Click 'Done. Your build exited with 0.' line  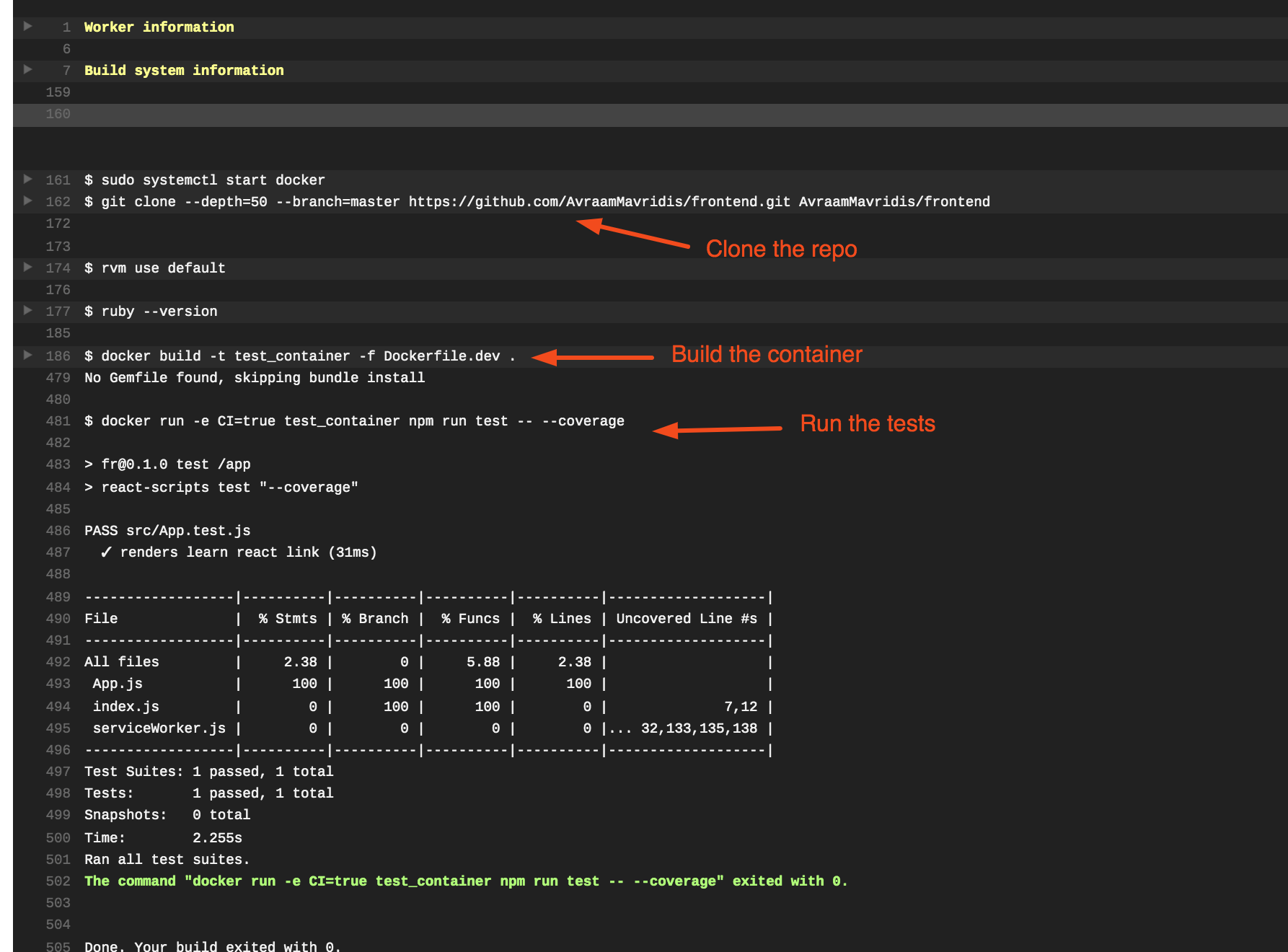tap(213, 946)
